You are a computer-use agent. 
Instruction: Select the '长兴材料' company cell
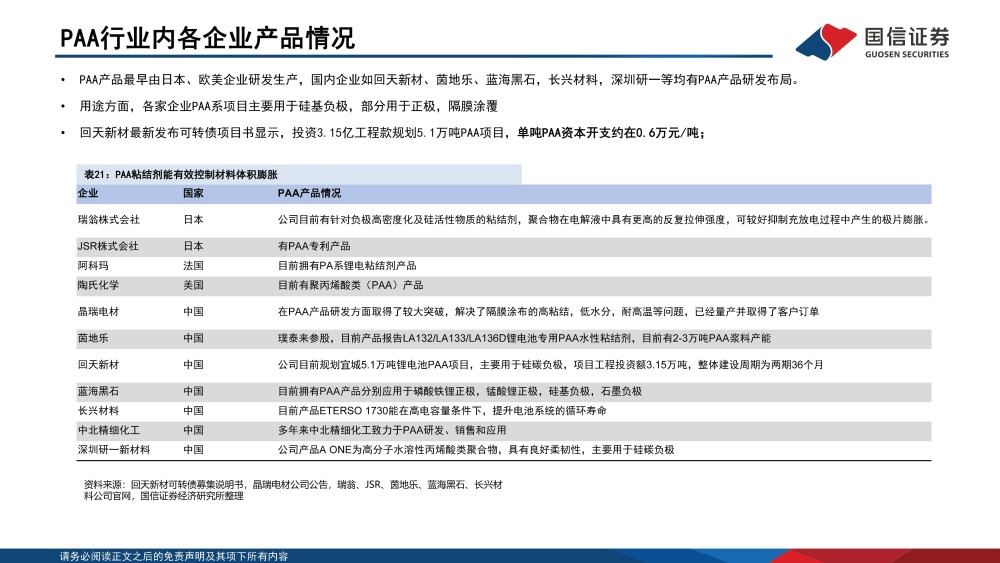pyautogui.click(x=98, y=411)
